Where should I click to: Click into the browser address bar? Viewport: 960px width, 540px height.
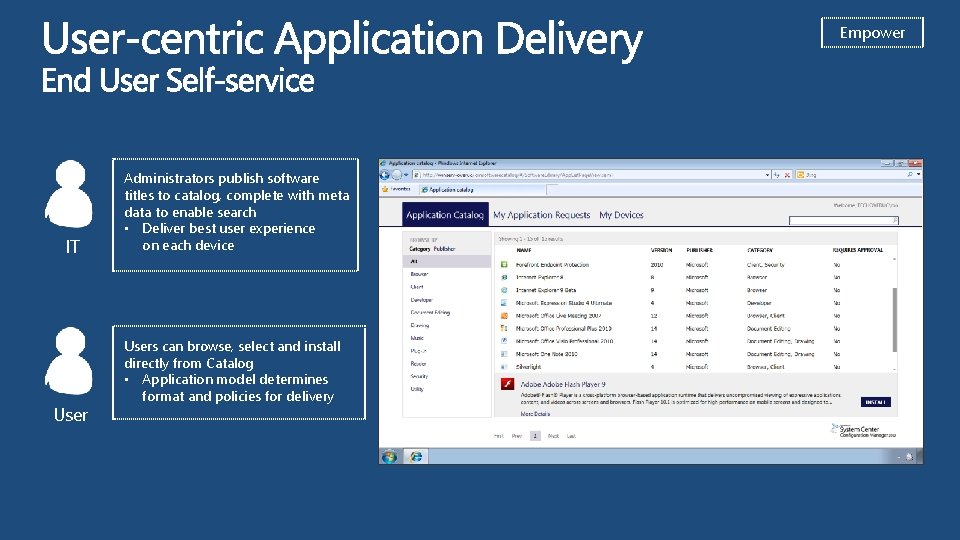(x=591, y=175)
